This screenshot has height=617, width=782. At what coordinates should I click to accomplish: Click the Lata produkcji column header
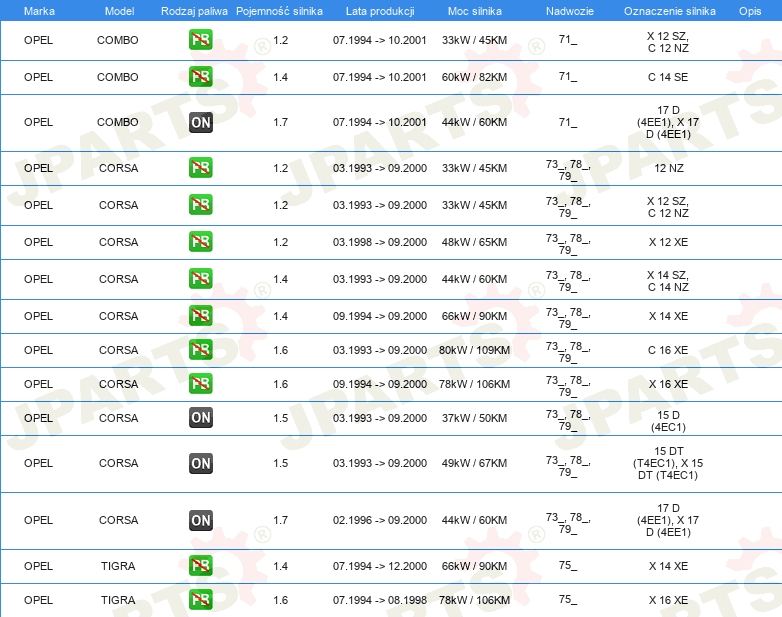tap(380, 11)
